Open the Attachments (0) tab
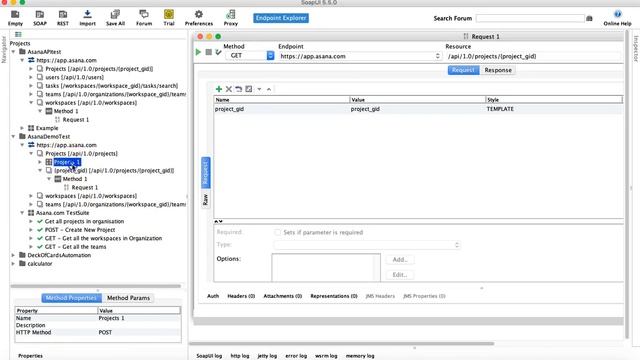Viewport: 640px width, 360px height. tap(282, 296)
